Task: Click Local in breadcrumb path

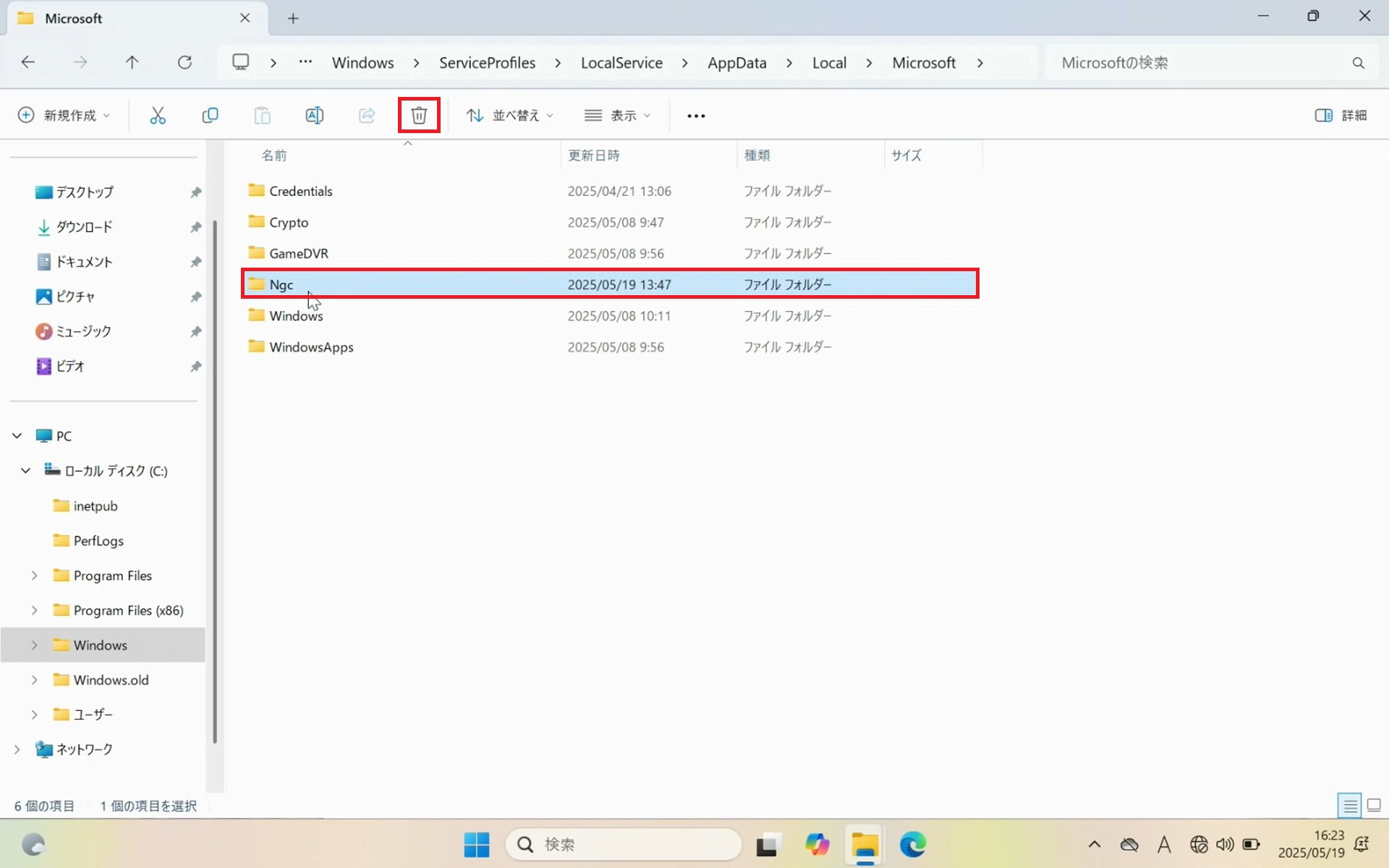Action: tap(829, 63)
